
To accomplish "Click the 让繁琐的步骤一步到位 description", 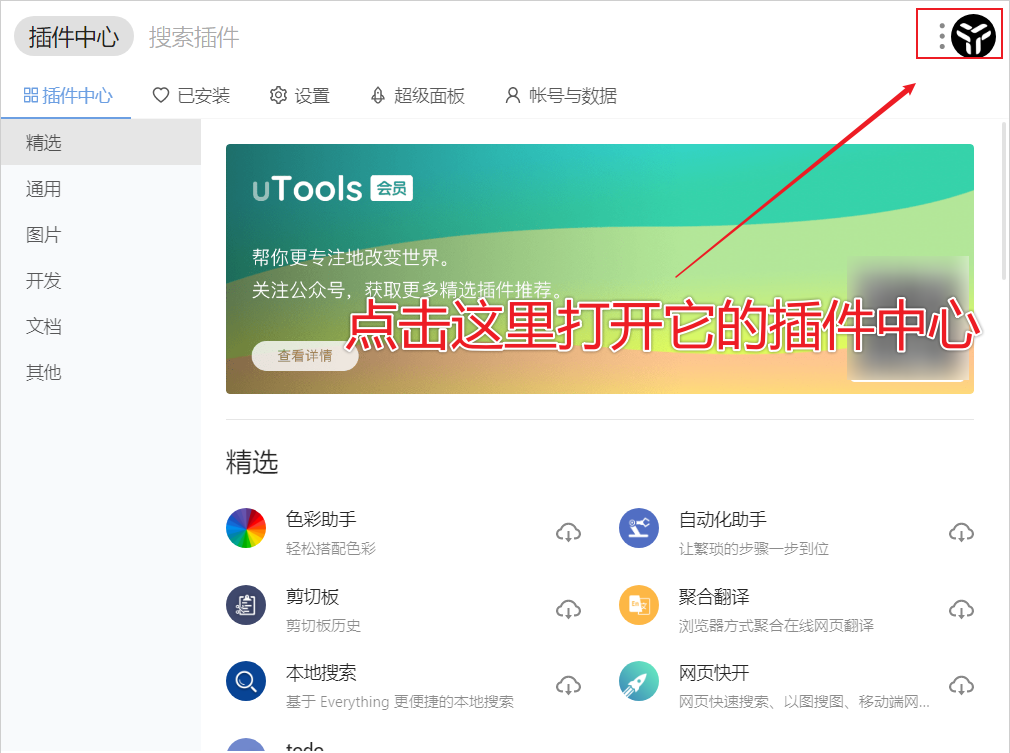I will 754,548.
